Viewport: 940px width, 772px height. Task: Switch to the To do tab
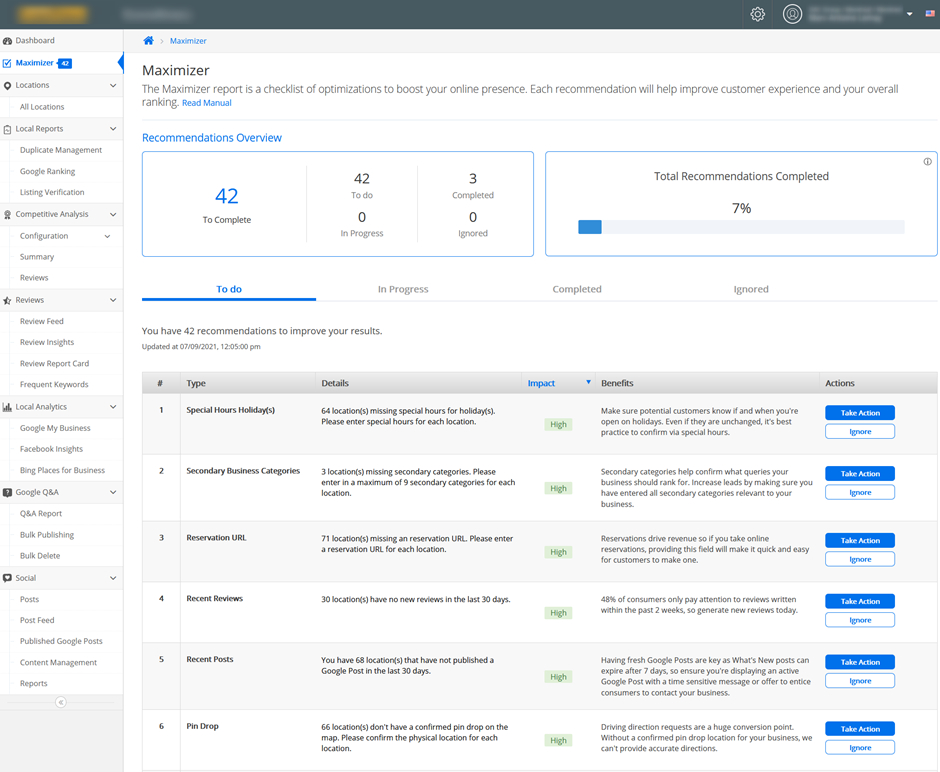coord(229,290)
